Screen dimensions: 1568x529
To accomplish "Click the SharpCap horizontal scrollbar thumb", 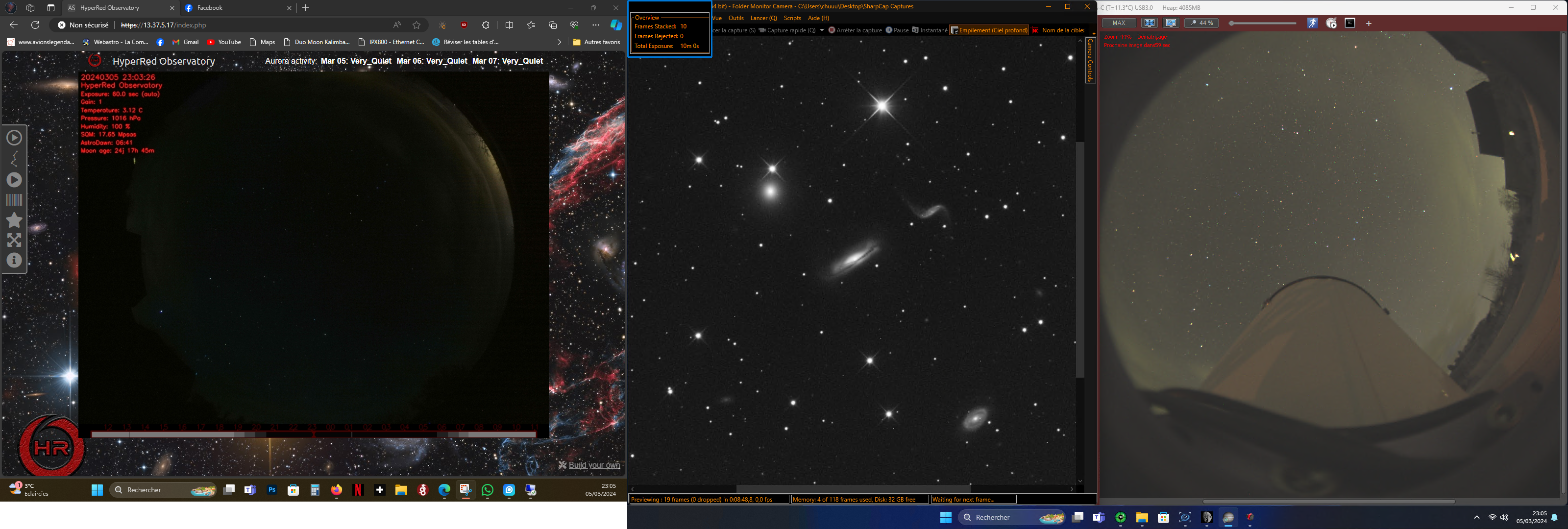I will [854, 488].
